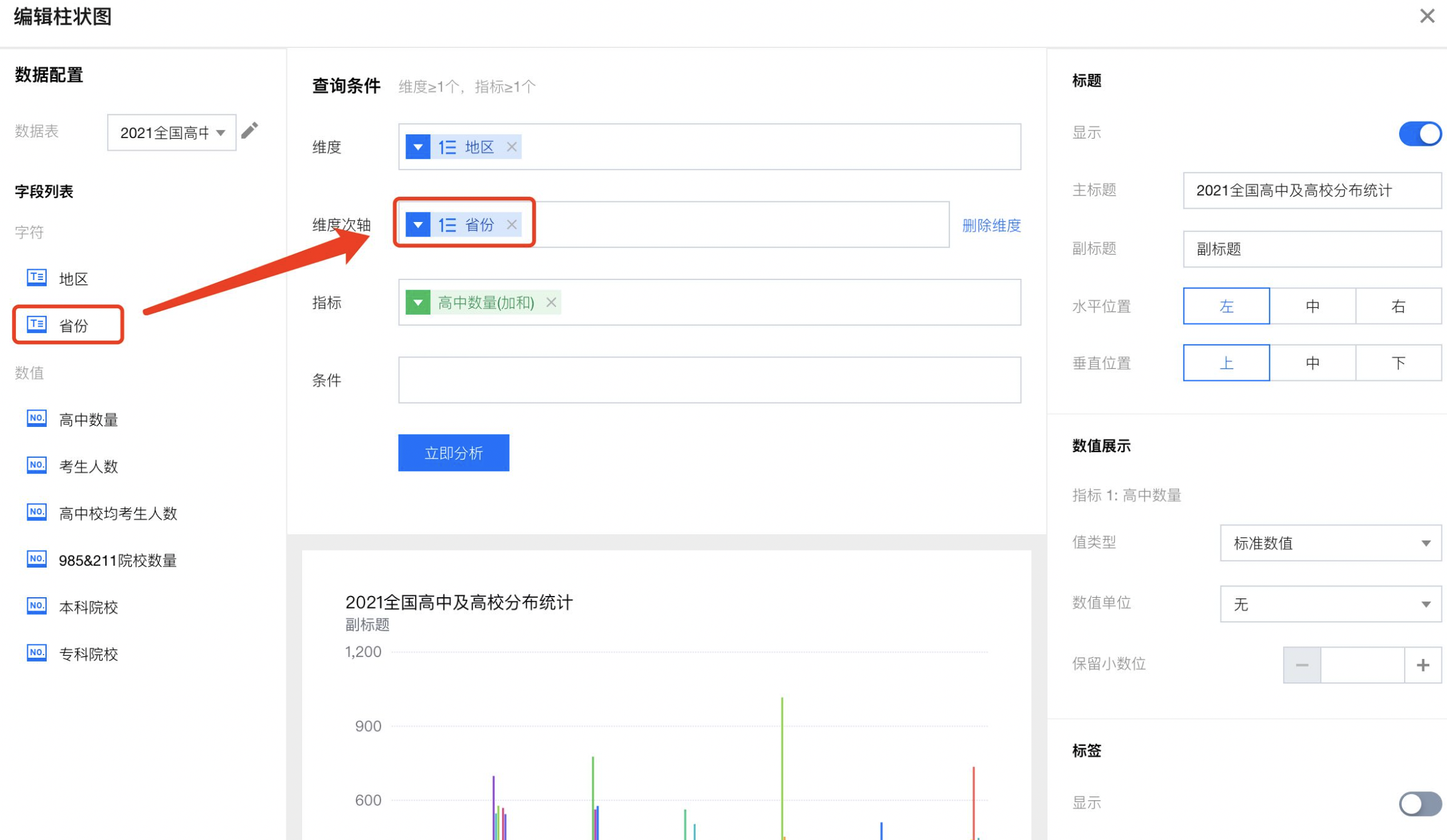
Task: Increase decimal places with the plus button
Action: pos(1422,665)
